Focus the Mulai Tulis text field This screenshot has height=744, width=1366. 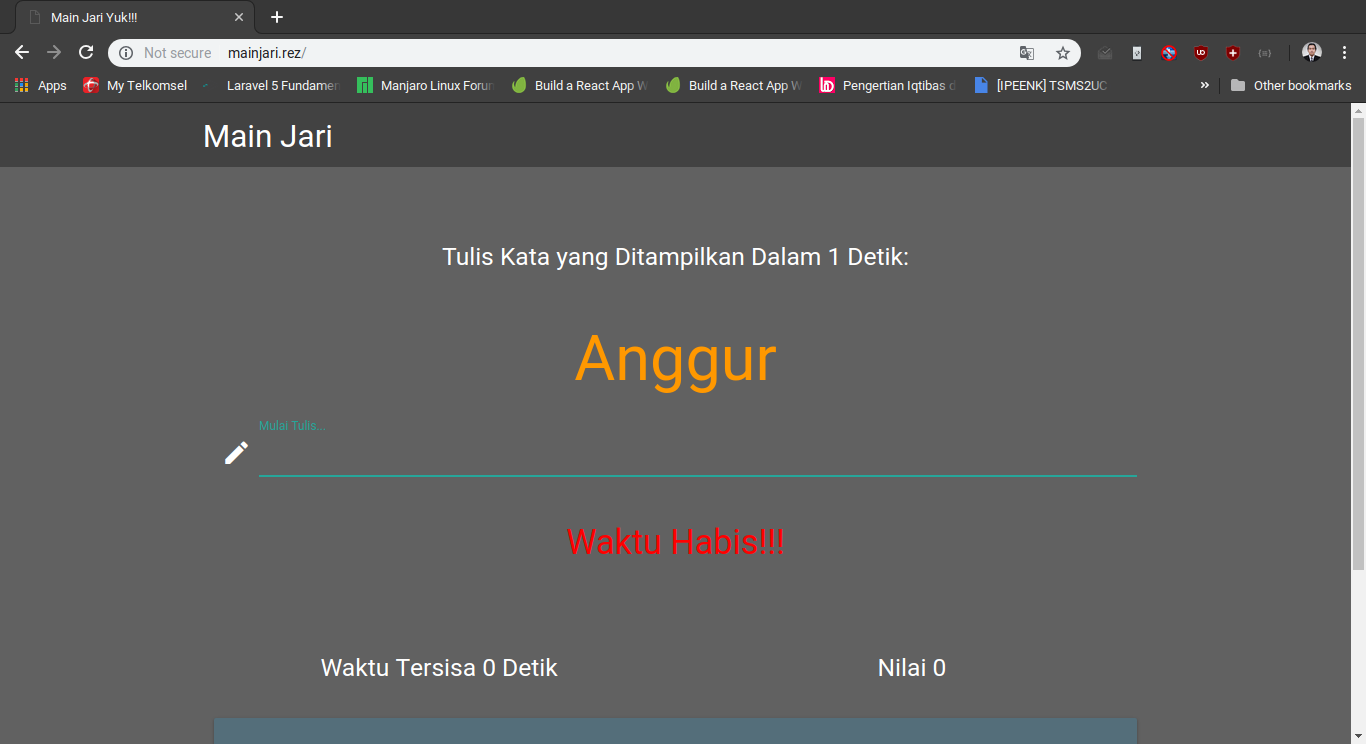[x=697, y=455]
